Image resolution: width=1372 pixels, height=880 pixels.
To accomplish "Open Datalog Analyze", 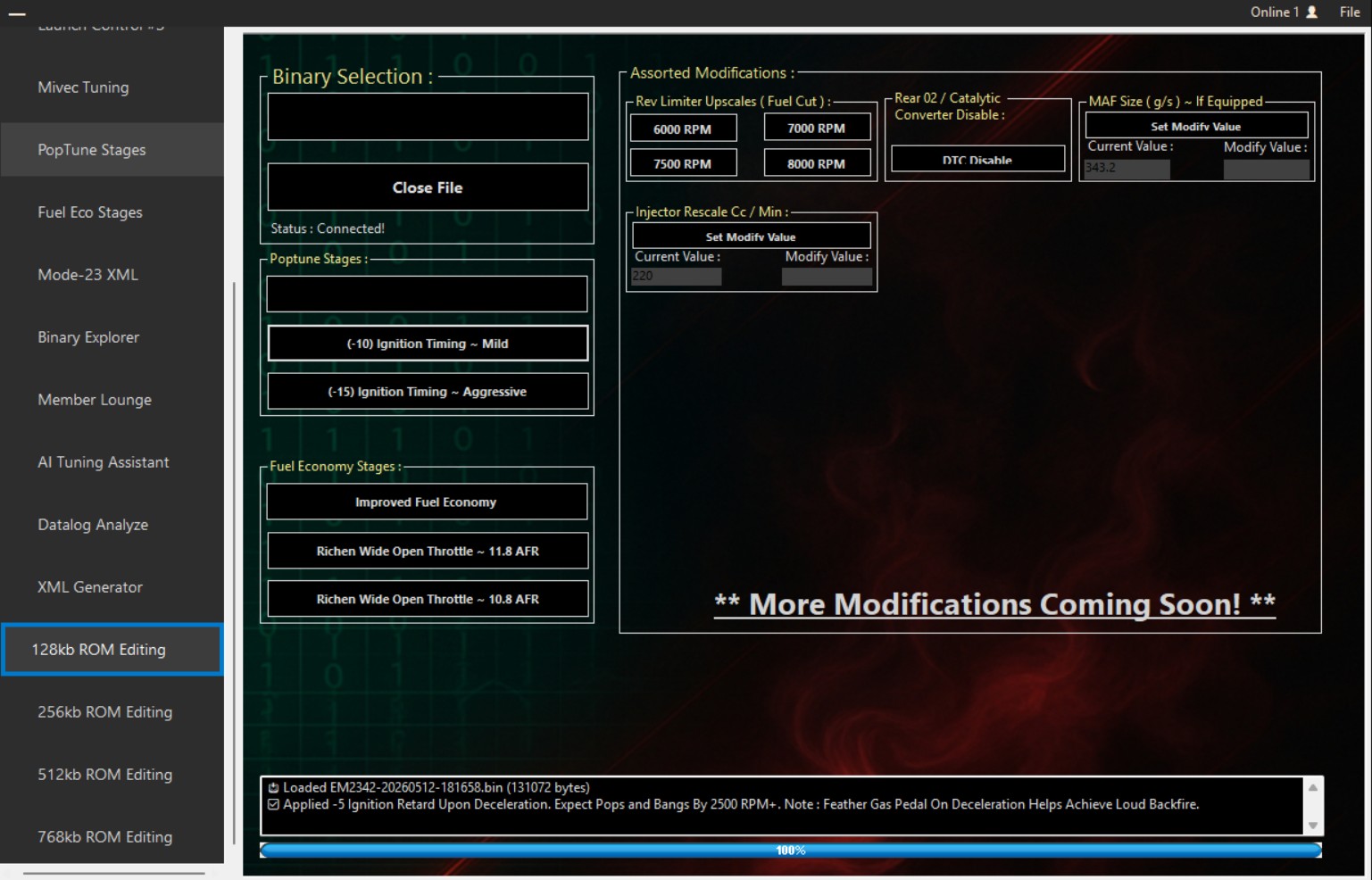I will click(112, 525).
